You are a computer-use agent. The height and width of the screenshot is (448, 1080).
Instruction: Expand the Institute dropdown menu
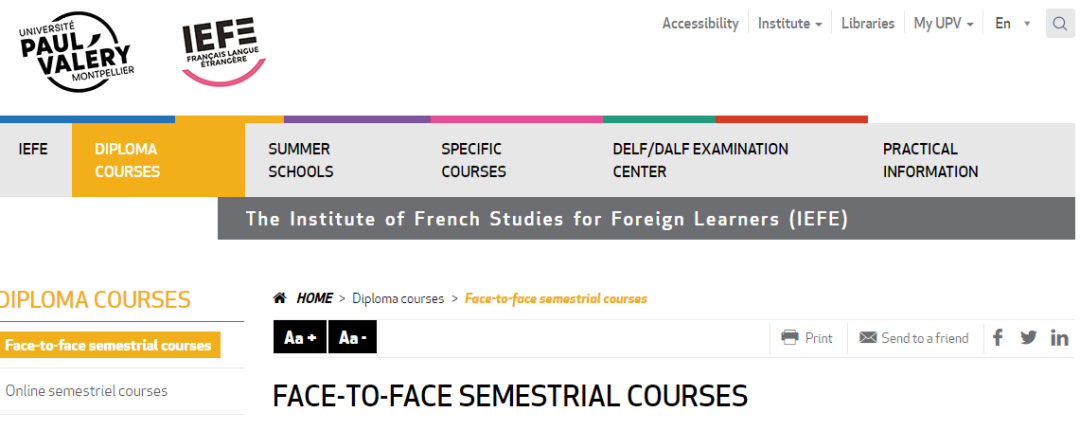(790, 23)
